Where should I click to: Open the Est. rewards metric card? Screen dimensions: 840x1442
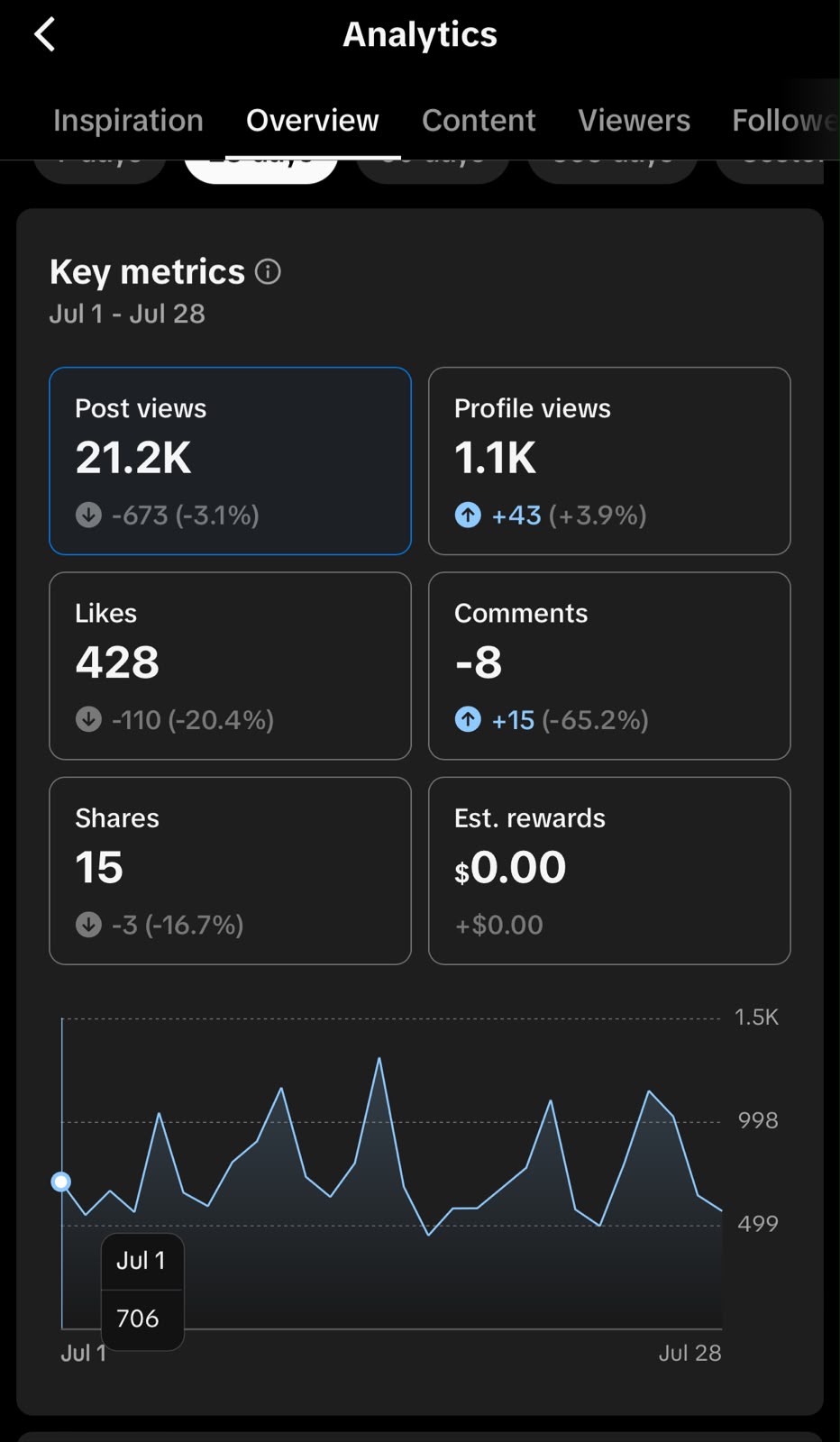[x=609, y=871]
